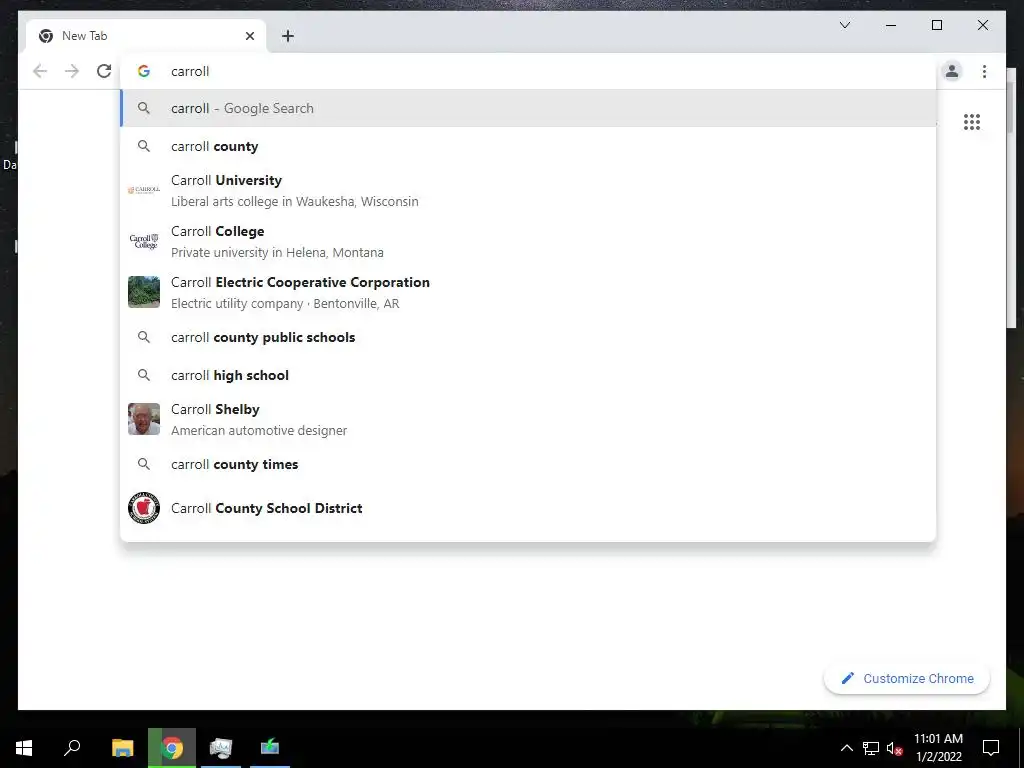Image resolution: width=1024 pixels, height=768 pixels.
Task: Open Windows taskbar search
Action: pos(72,748)
